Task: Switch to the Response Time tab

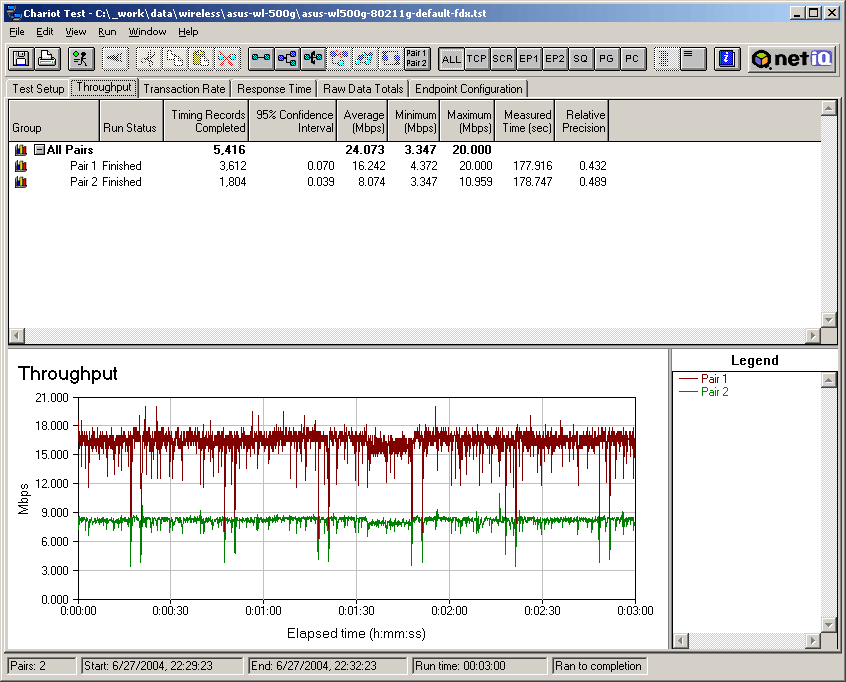Action: coord(274,89)
